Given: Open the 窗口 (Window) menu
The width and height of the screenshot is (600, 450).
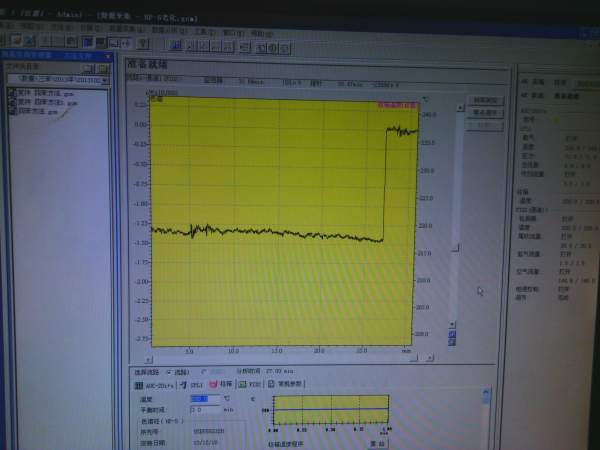Looking at the screenshot, I should tap(234, 33).
